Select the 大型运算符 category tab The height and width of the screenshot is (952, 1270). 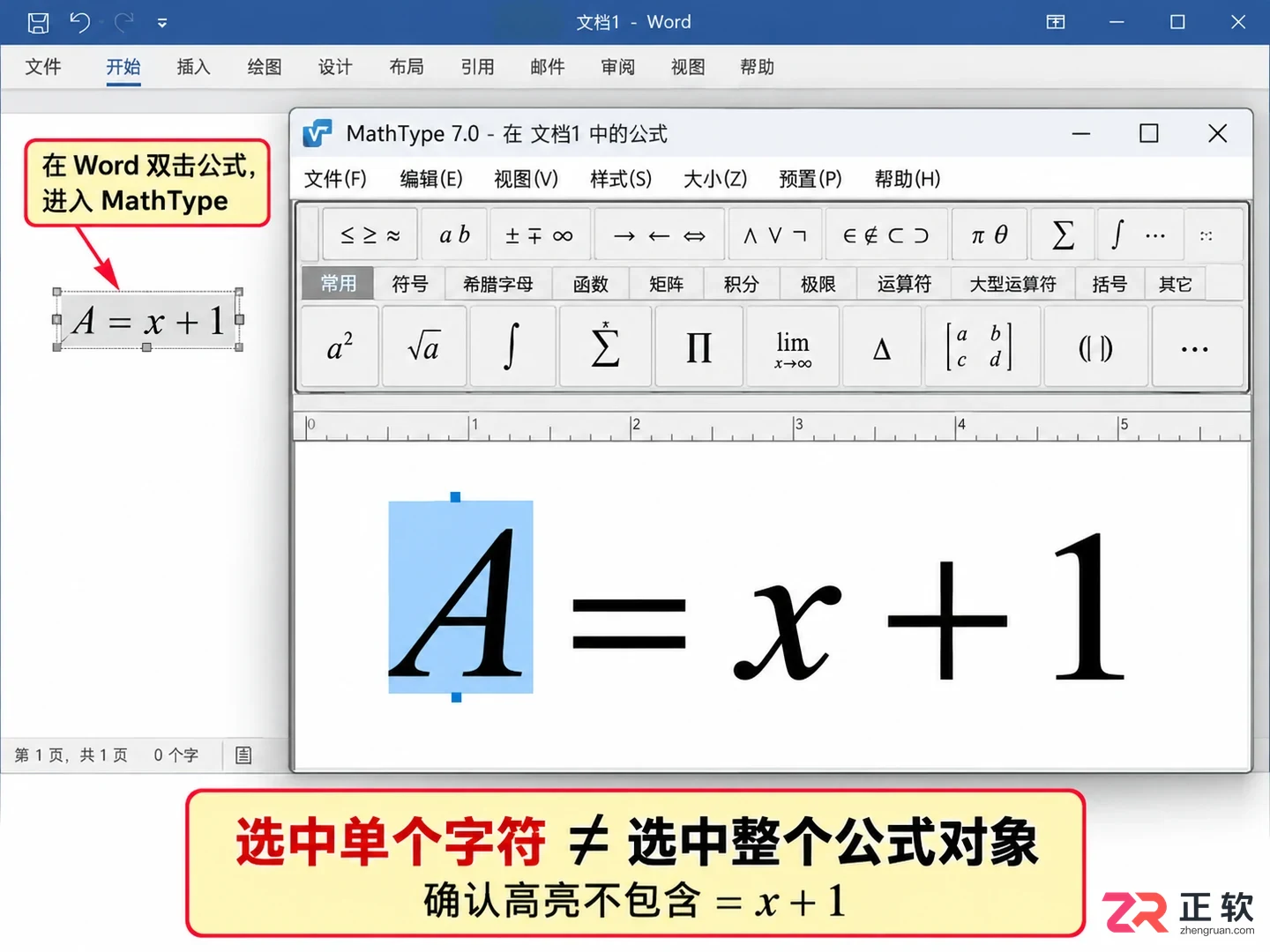[x=1013, y=284]
